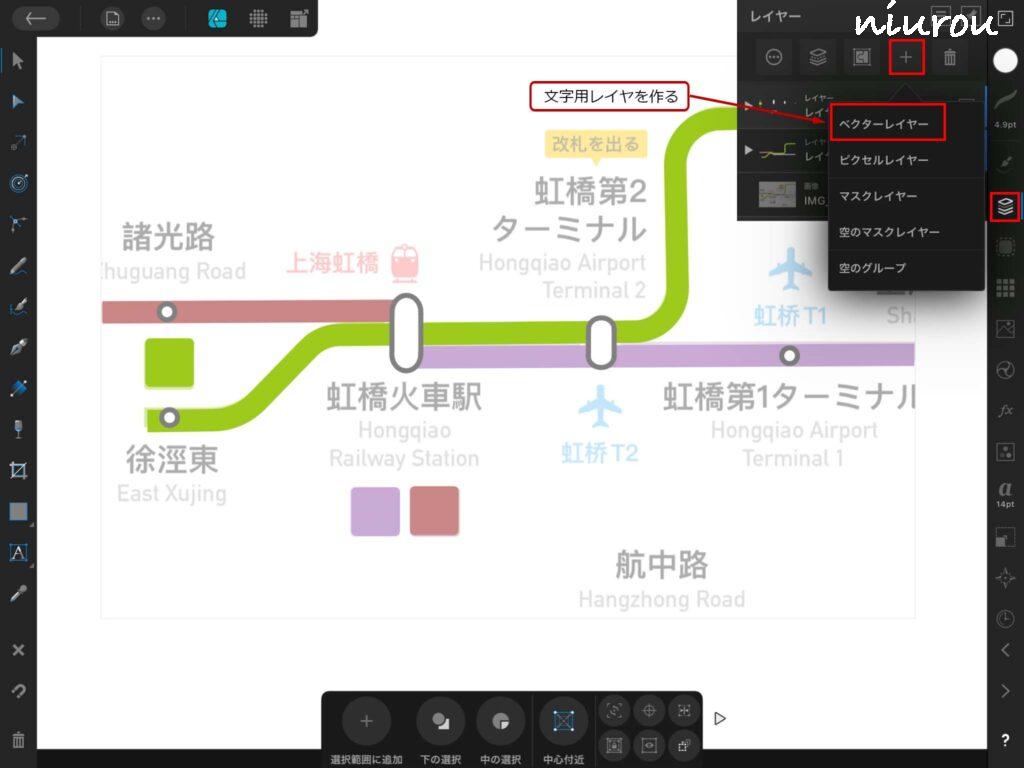Viewport: 1024px width, 768px height.
Task: Choose ベクターレイヤー from the add menu
Action: [884, 124]
